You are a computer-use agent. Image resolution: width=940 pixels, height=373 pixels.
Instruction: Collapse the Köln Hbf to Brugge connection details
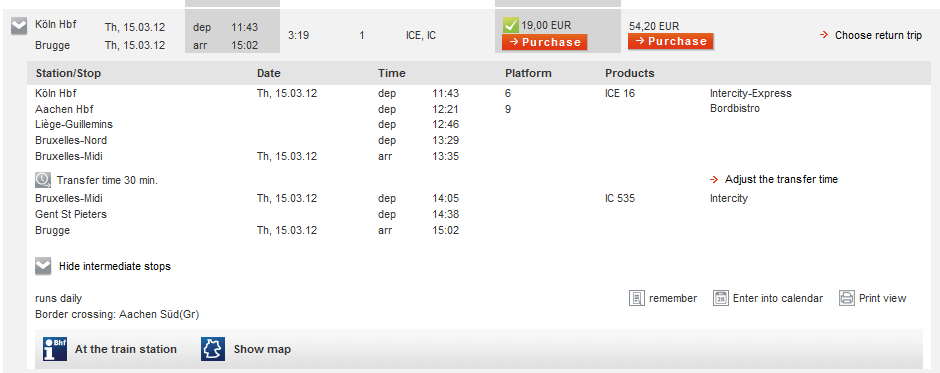point(19,26)
